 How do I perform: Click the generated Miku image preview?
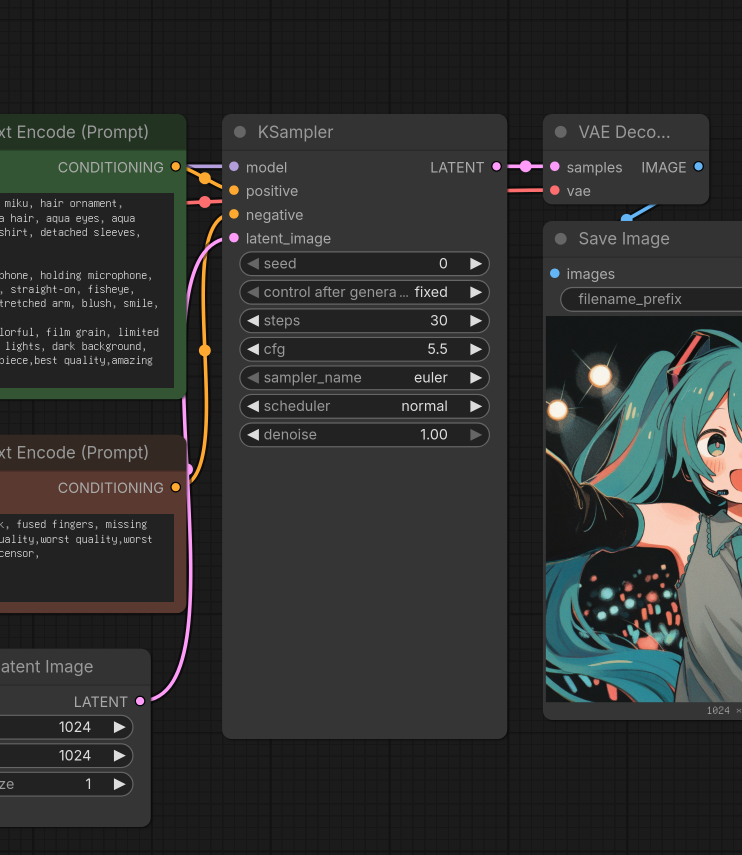[645, 510]
